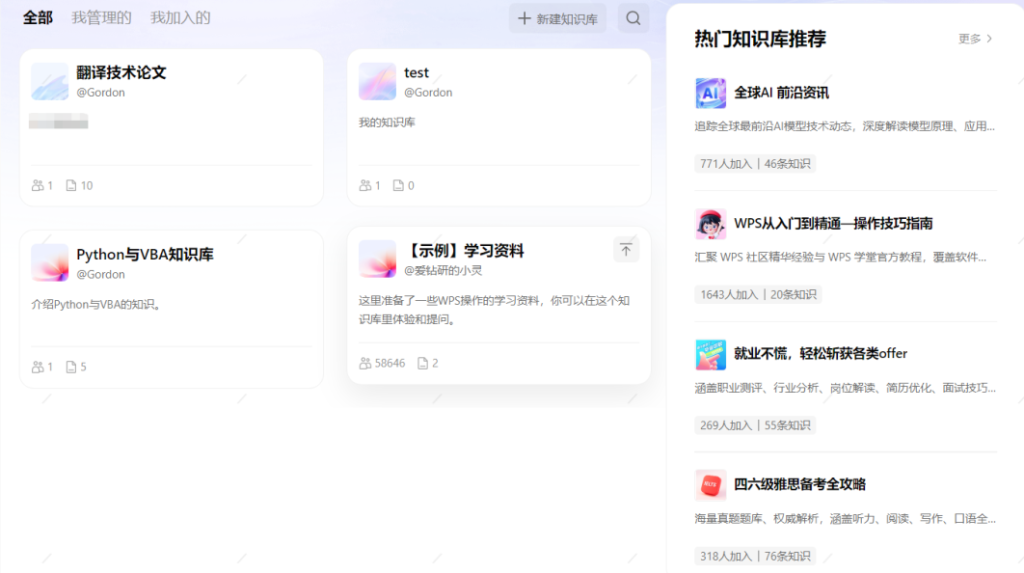Image resolution: width=1024 pixels, height=573 pixels.
Task: Click the 这里准备了一些WPS操作的学习资料 description
Action: point(494,310)
